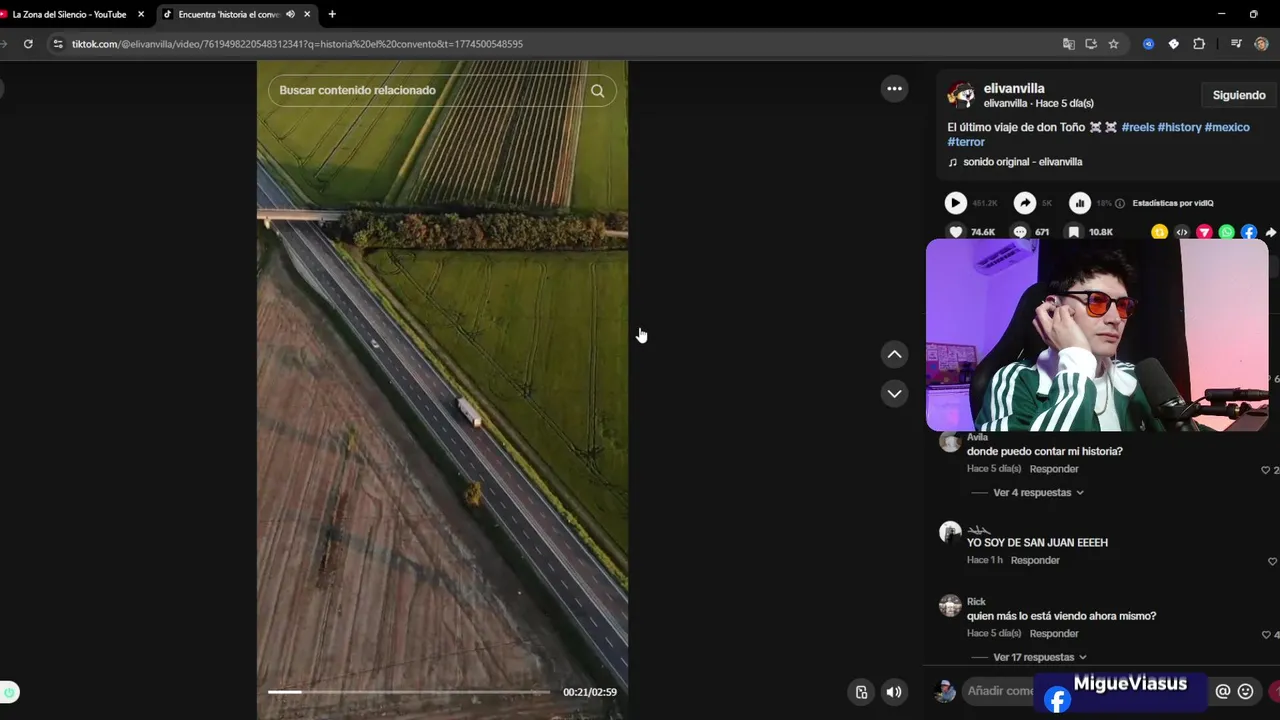
Task: Reply to Rick's comment
Action: click(1054, 634)
